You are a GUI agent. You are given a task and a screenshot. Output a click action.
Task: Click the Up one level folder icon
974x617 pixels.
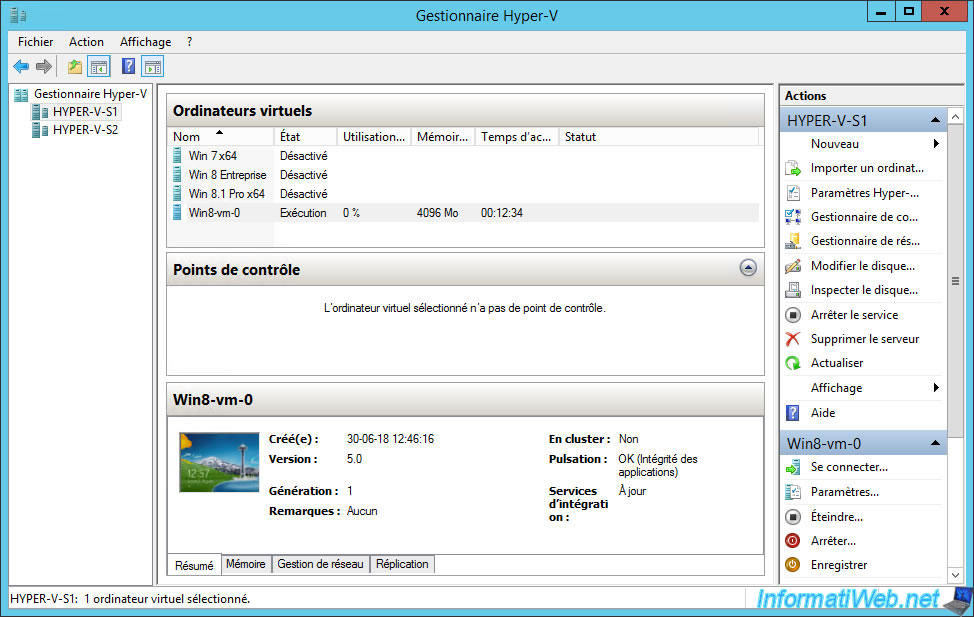(x=75, y=66)
